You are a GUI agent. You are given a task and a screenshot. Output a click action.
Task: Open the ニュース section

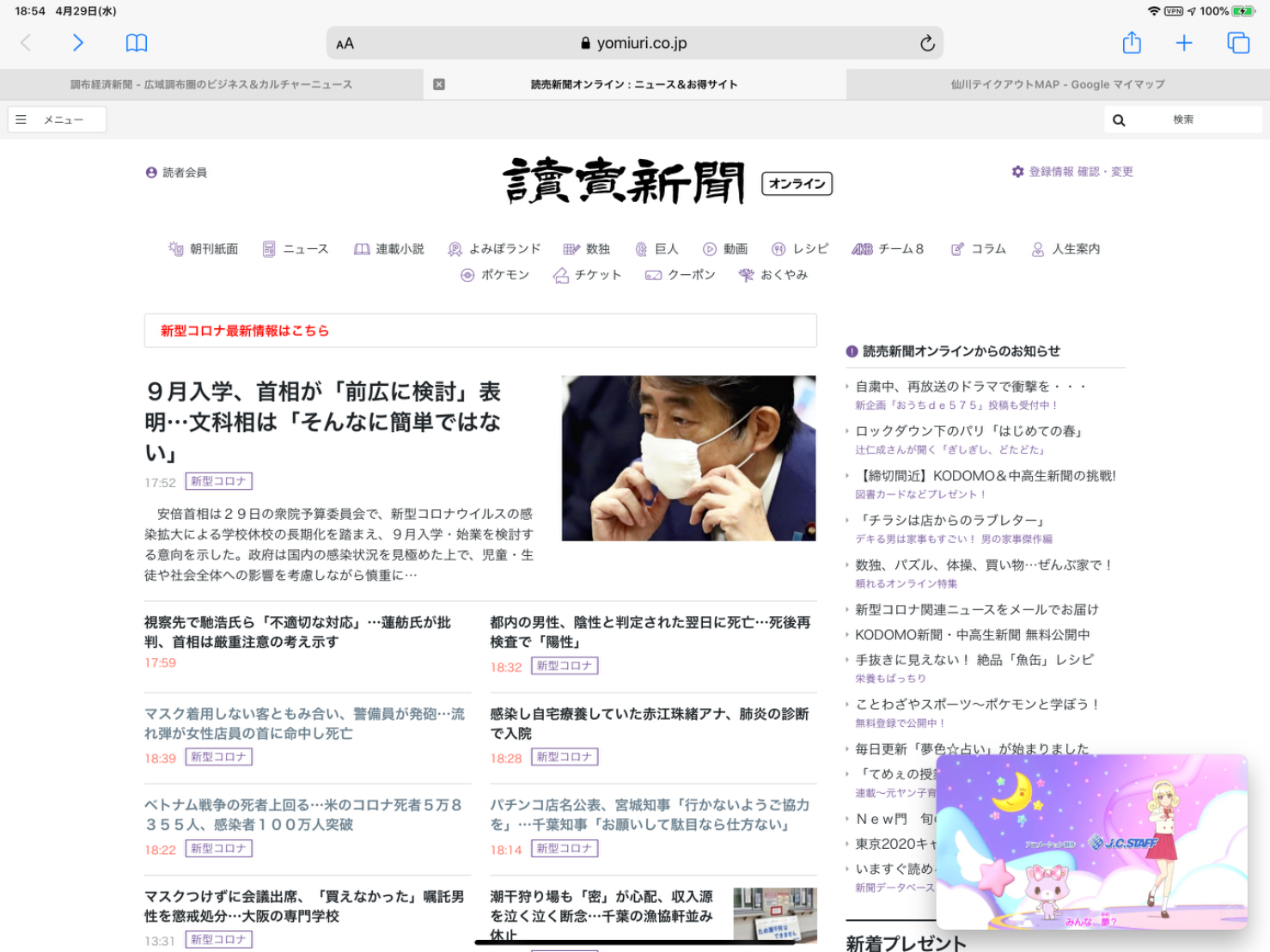click(296, 249)
